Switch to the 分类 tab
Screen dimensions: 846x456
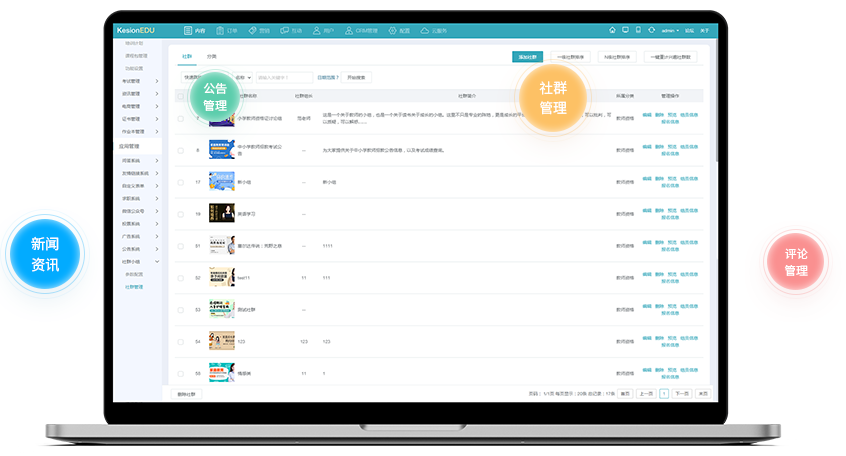tap(211, 57)
